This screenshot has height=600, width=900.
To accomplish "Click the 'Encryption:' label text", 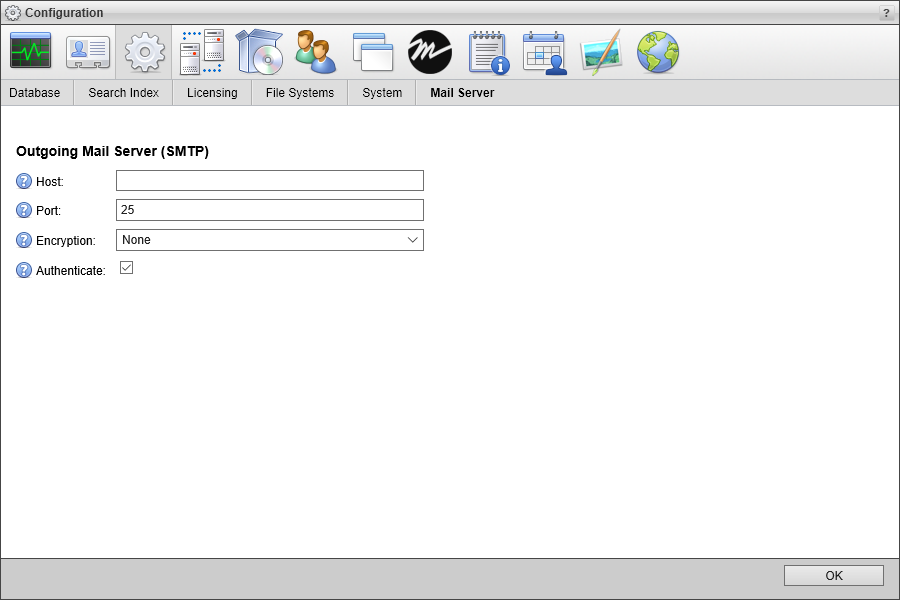I will coord(66,241).
